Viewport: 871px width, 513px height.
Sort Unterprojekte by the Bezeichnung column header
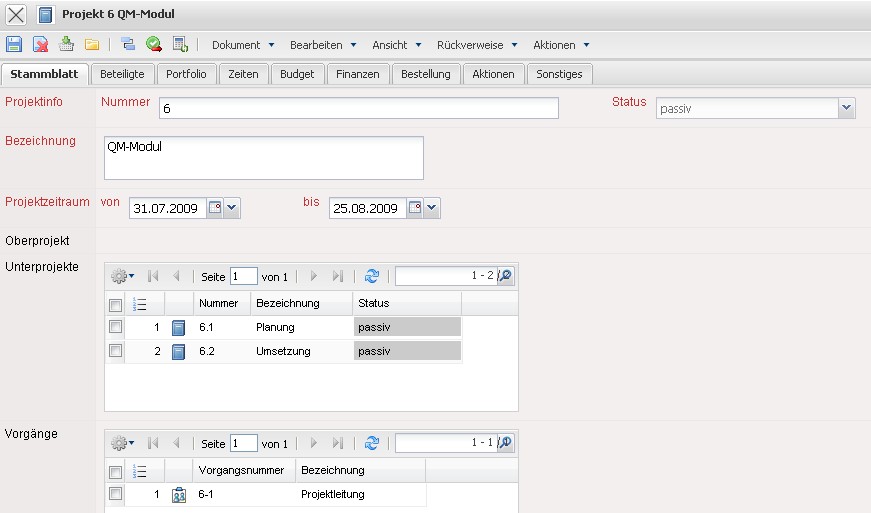[x=288, y=303]
